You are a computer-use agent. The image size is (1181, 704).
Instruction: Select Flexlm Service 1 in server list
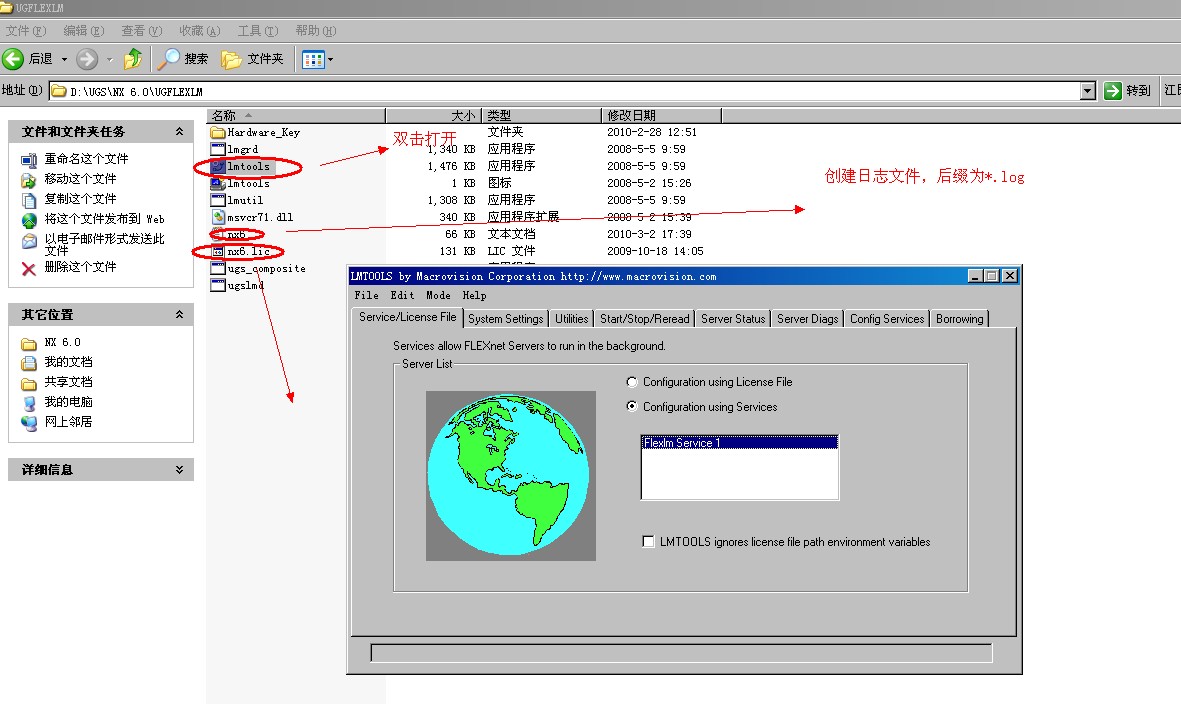click(740, 443)
